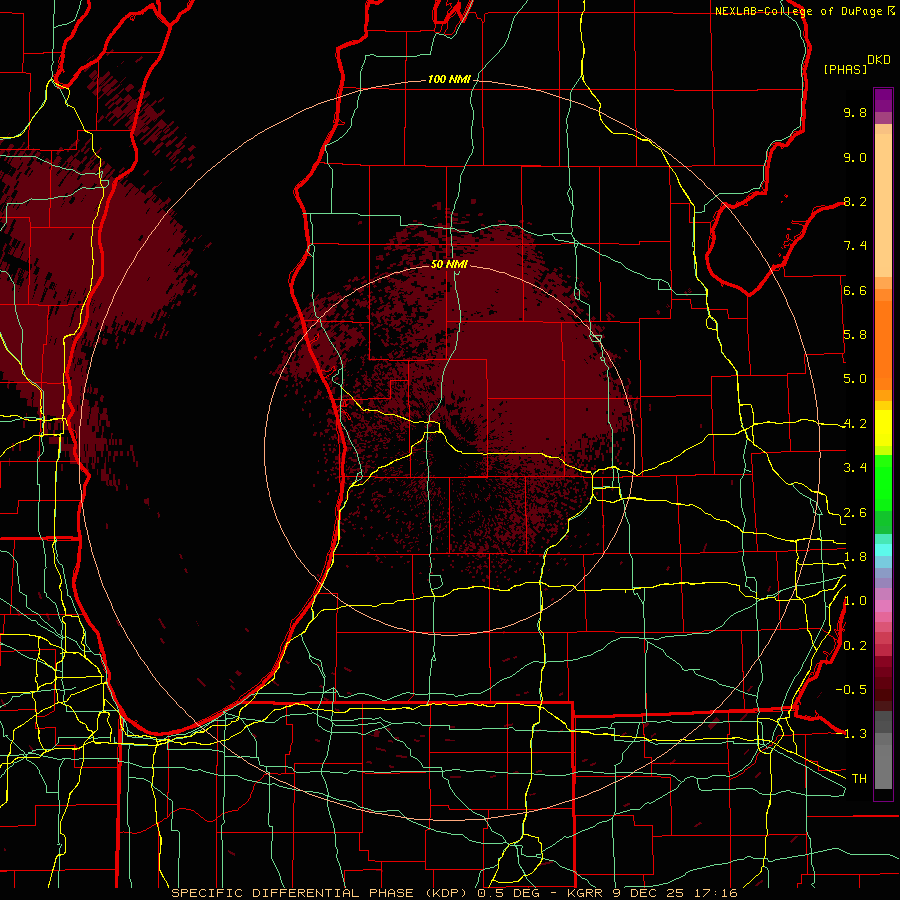Screen dimensions: 900x900
Task: Pick the pink segment beside 1.0 on the color bar
Action: pos(883,606)
